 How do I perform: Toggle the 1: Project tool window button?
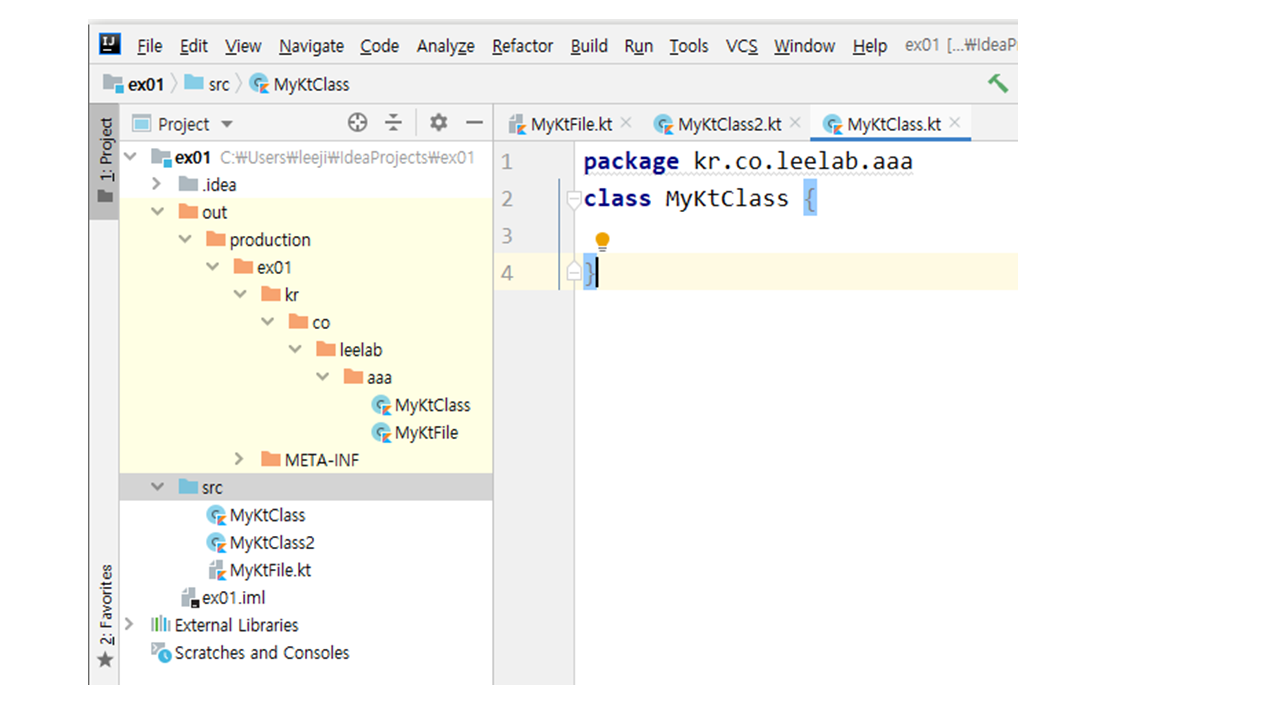pyautogui.click(x=105, y=160)
